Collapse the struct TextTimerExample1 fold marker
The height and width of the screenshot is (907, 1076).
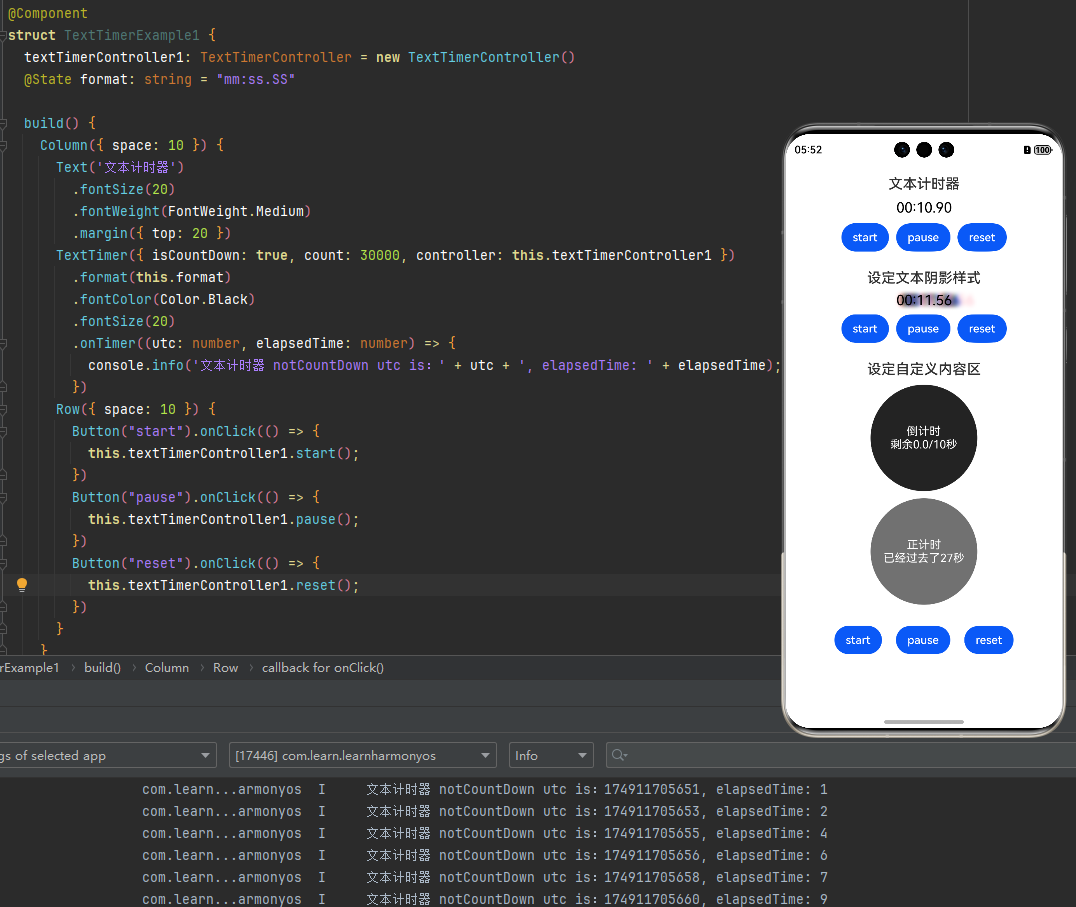coord(3,35)
